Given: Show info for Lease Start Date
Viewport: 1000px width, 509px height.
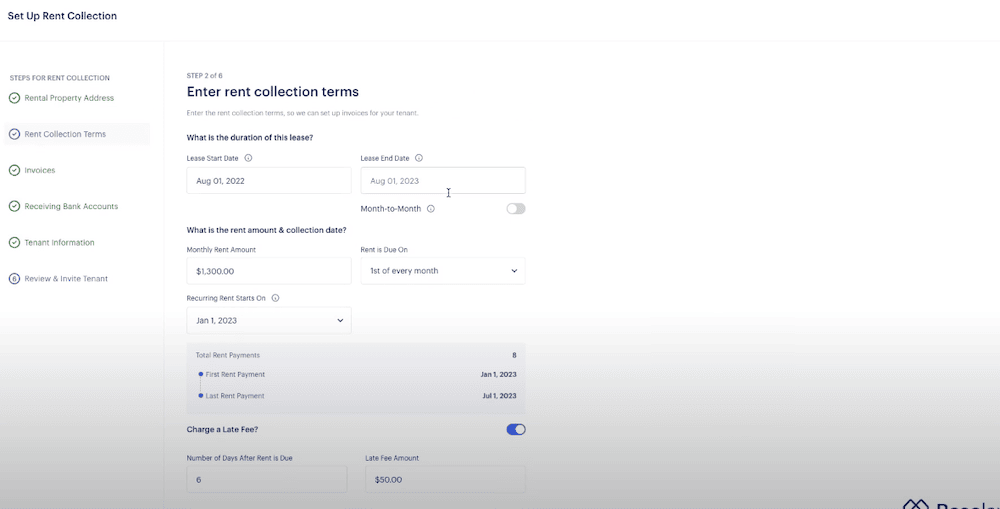Looking at the screenshot, I should tap(249, 158).
